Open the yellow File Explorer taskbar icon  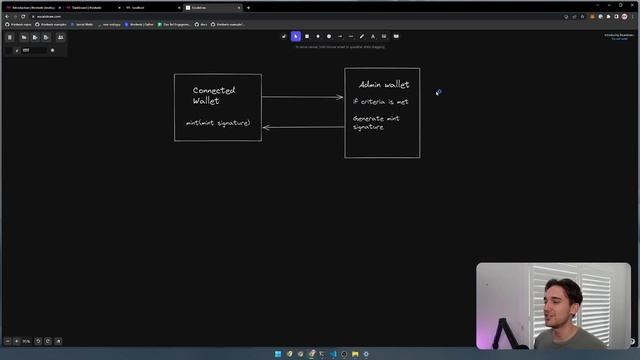coord(355,354)
